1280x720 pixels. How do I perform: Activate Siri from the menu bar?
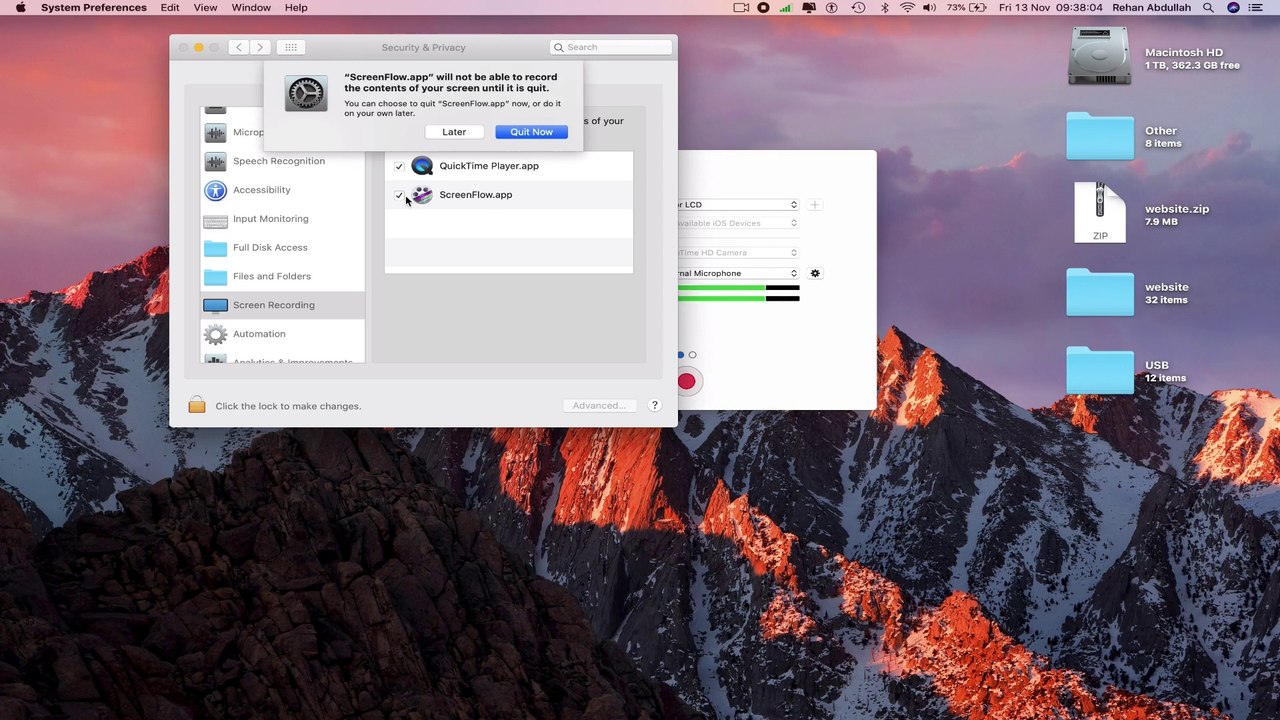click(1233, 7)
